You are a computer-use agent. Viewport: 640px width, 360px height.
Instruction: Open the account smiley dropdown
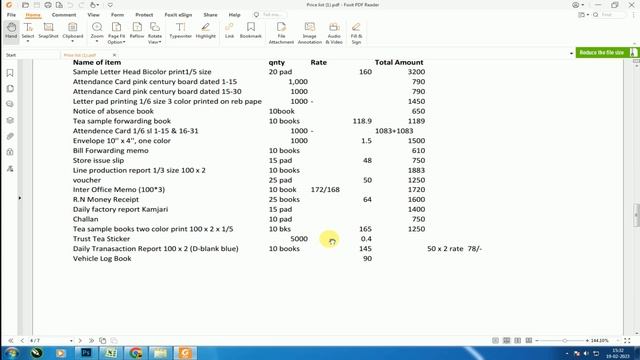578,5
